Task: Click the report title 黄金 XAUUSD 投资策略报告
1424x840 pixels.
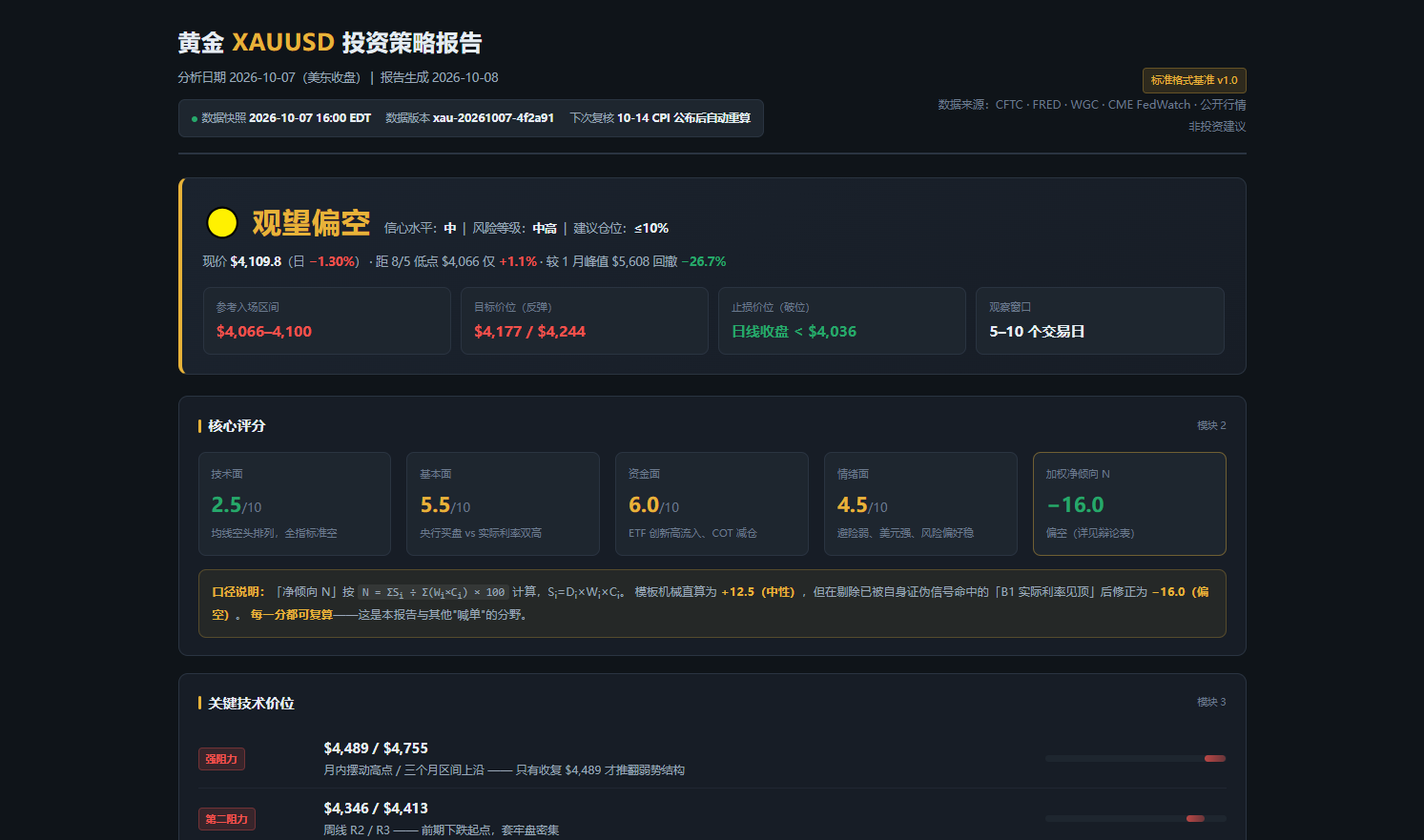Action: click(330, 43)
